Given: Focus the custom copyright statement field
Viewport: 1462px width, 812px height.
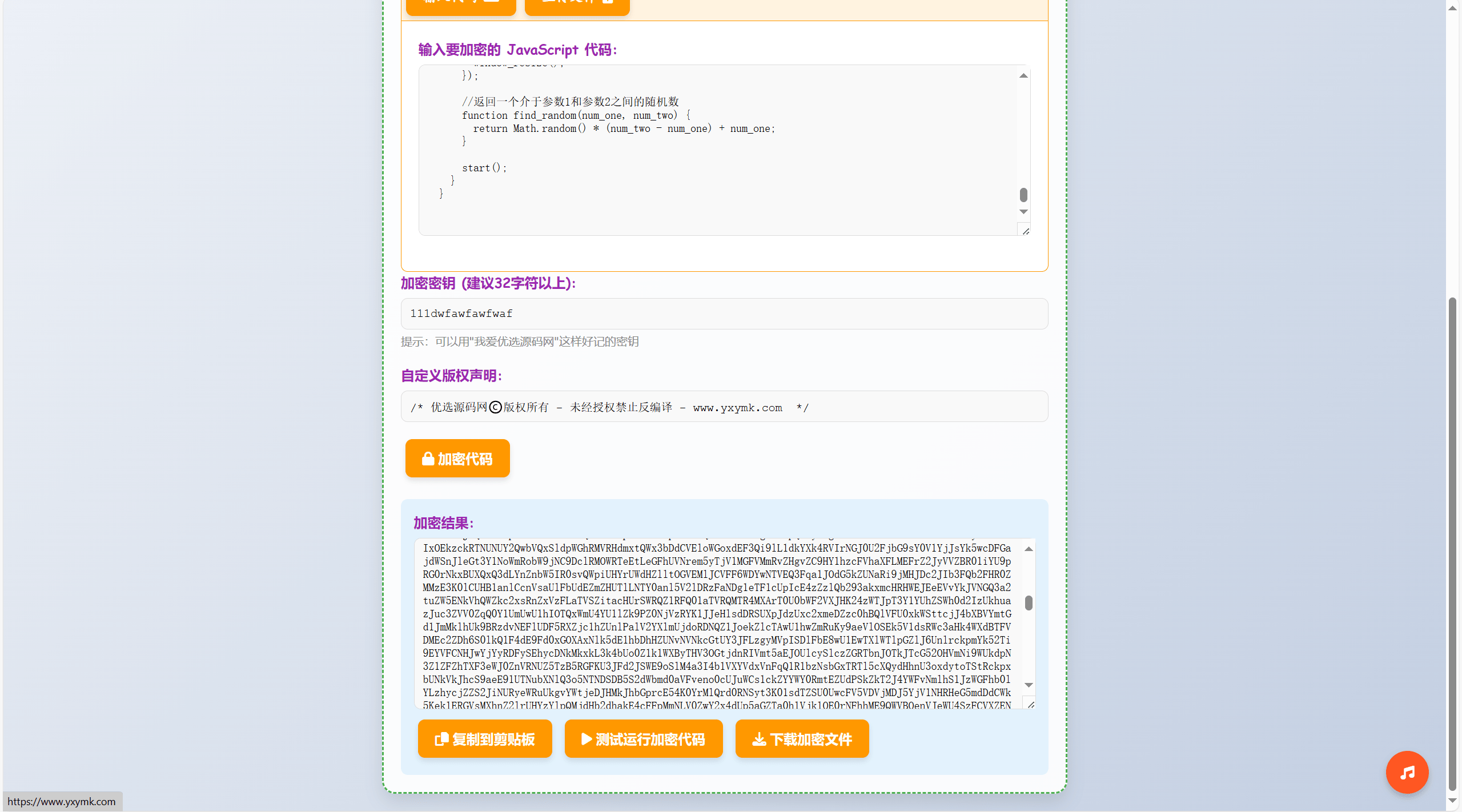Looking at the screenshot, I should pos(724,407).
